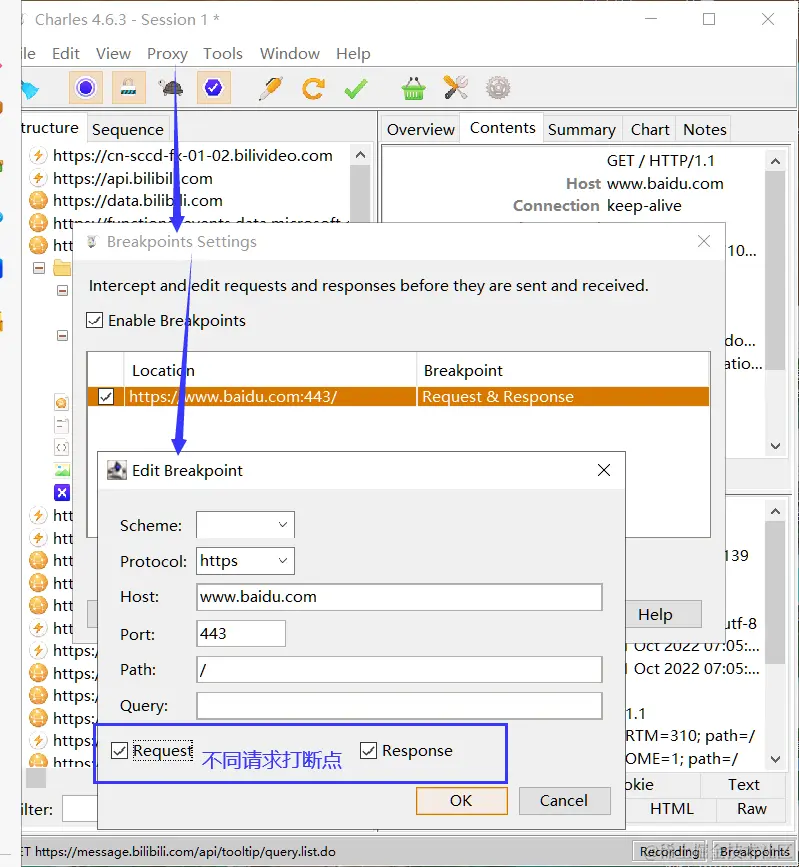The width and height of the screenshot is (799, 867).
Task: Click the cn-sccd bilivideo.com lightning icon
Action: pos(38,155)
